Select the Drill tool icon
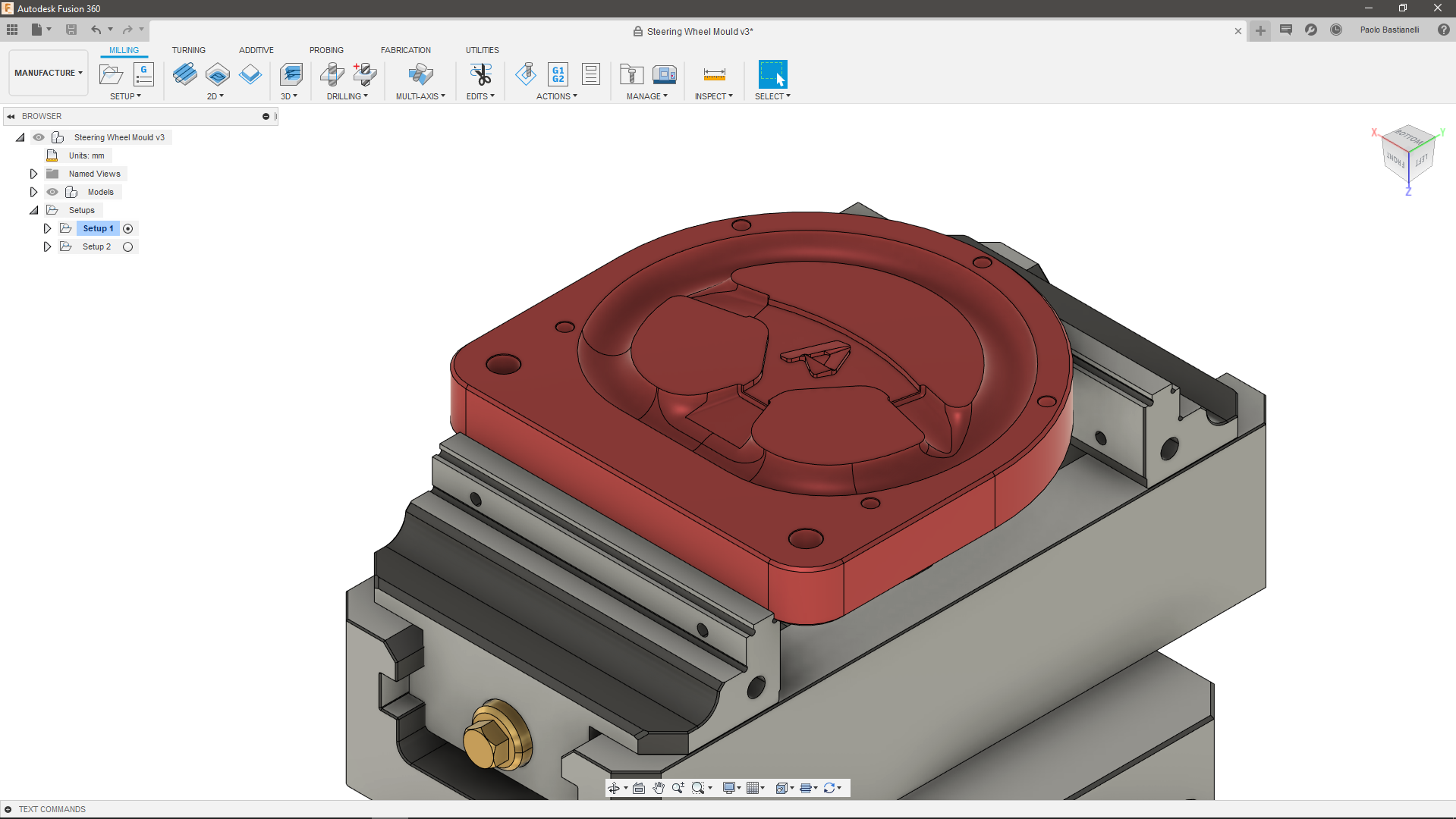This screenshot has height=819, width=1456. coord(332,74)
